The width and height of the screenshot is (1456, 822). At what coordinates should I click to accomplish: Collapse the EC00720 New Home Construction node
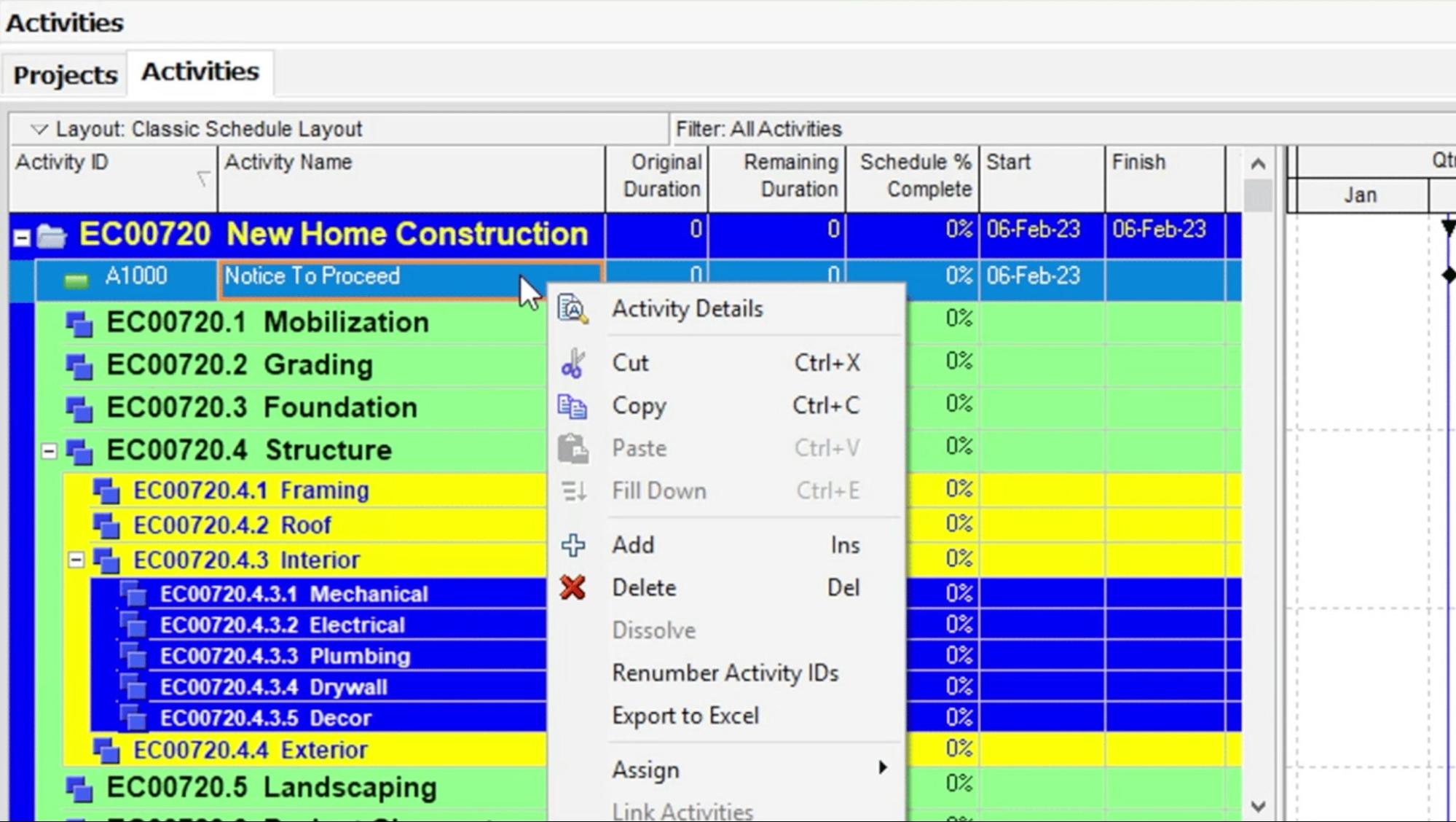(x=22, y=238)
